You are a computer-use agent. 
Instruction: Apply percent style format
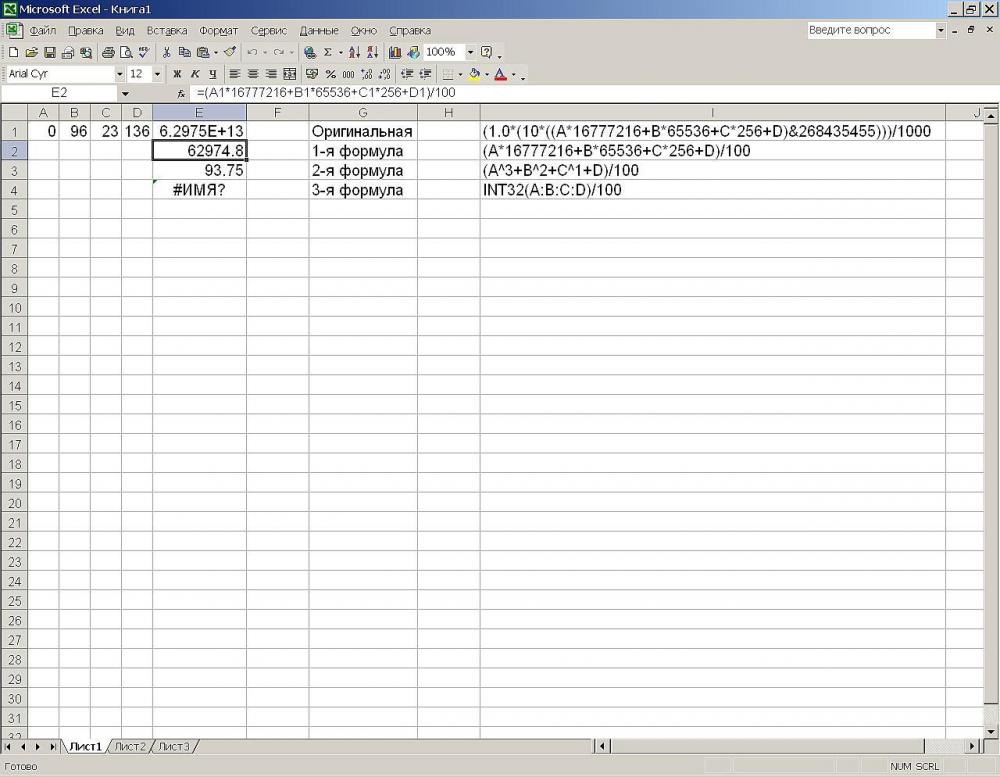(330, 74)
